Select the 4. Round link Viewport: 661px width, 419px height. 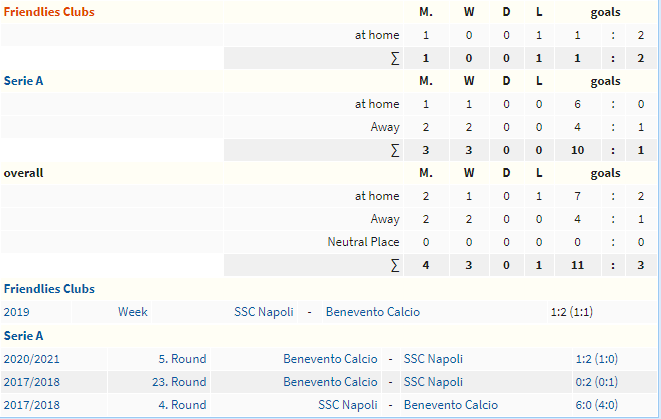183,405
